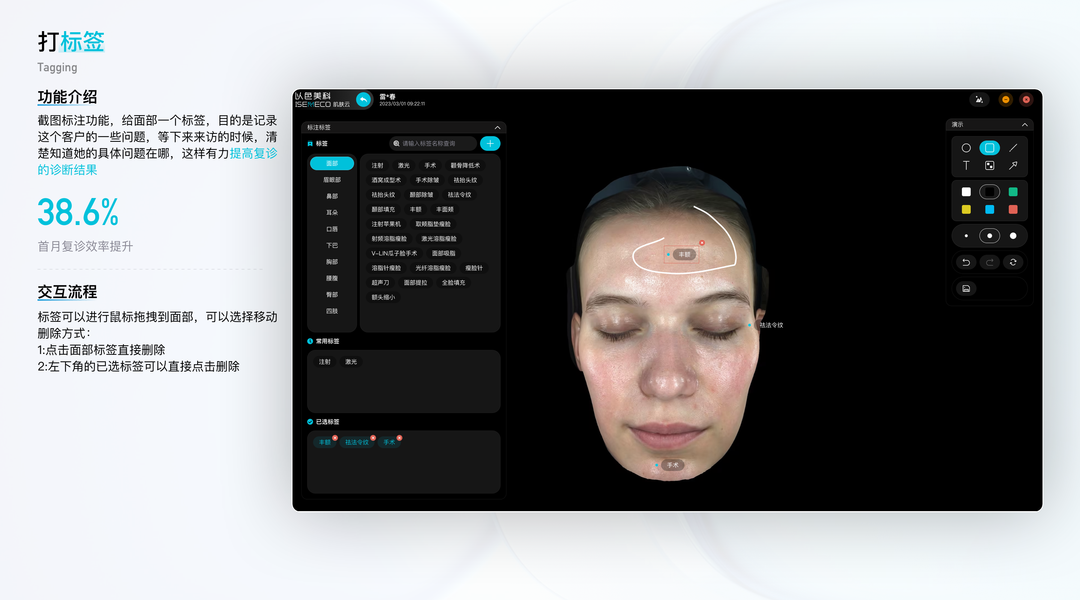
Task: Select the V-LIN瓜子脸手术 tag
Action: point(394,254)
